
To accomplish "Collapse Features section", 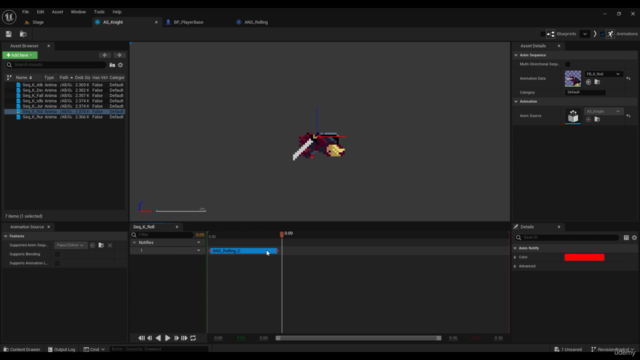I will (x=6, y=236).
